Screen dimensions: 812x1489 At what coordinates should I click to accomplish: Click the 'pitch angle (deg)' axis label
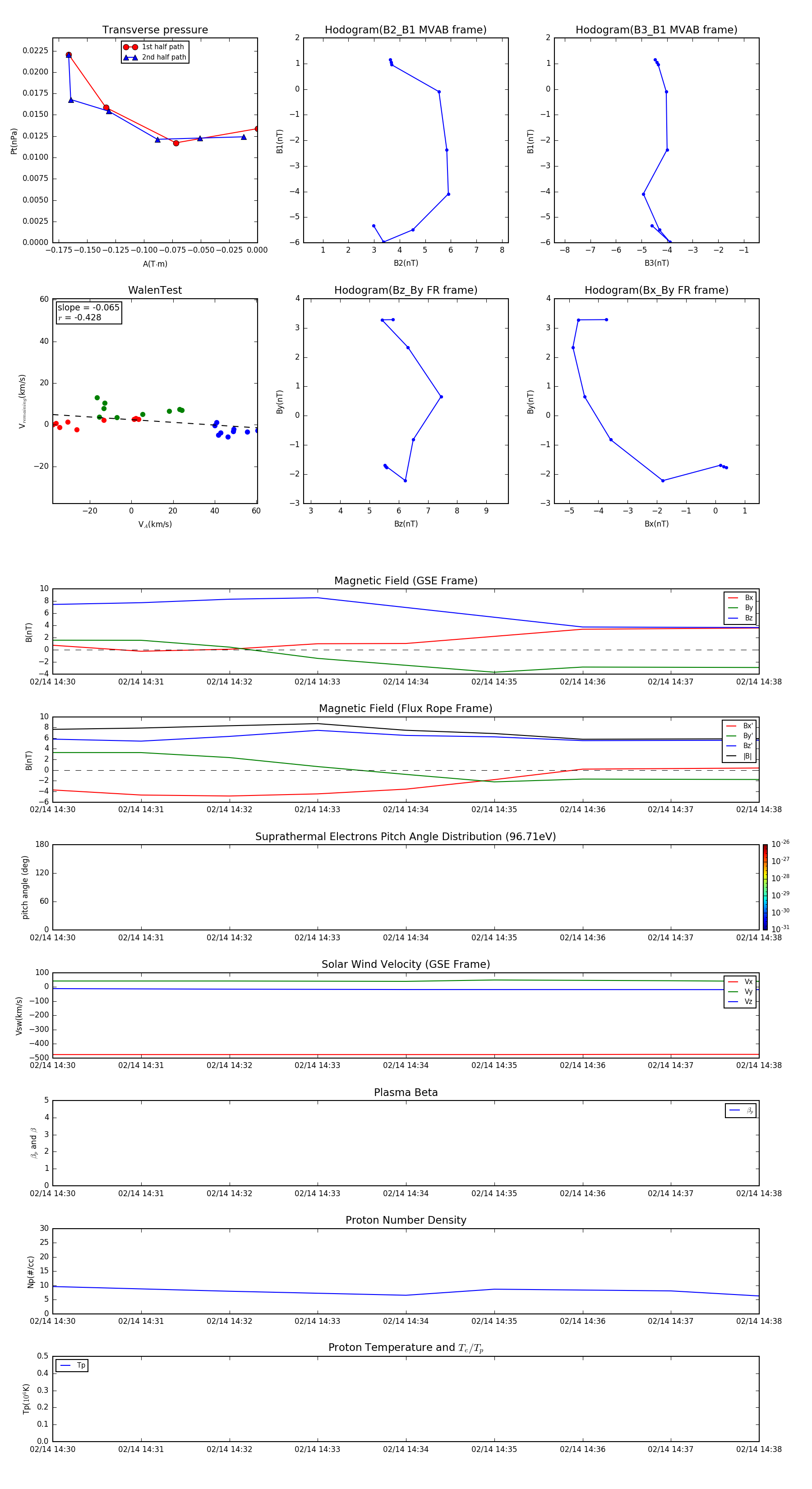(x=25, y=887)
